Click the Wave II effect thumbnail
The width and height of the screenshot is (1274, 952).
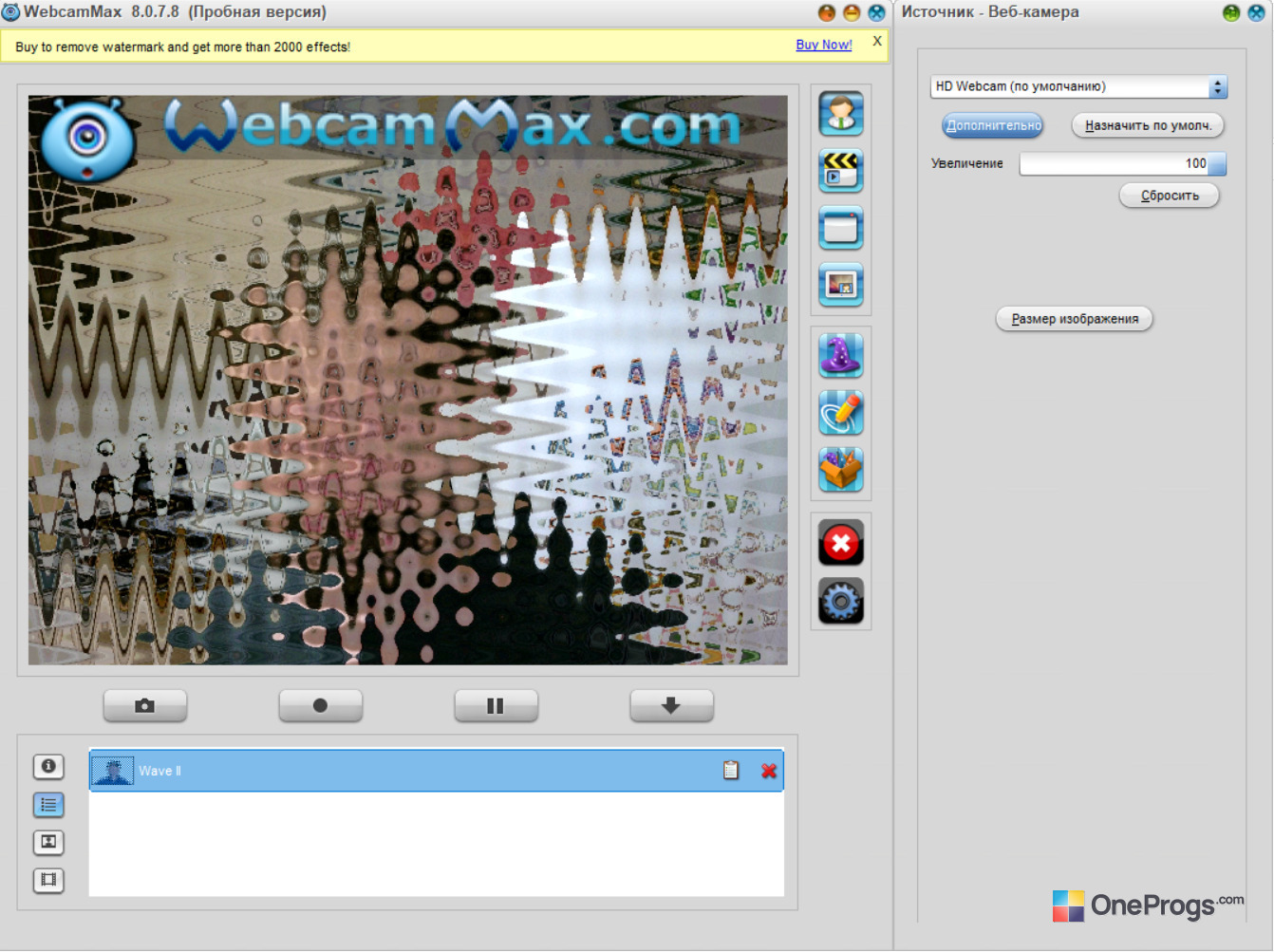tap(113, 771)
